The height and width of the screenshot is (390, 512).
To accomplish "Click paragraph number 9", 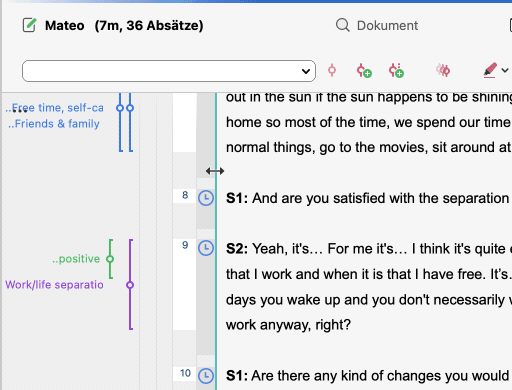I will 185,245.
